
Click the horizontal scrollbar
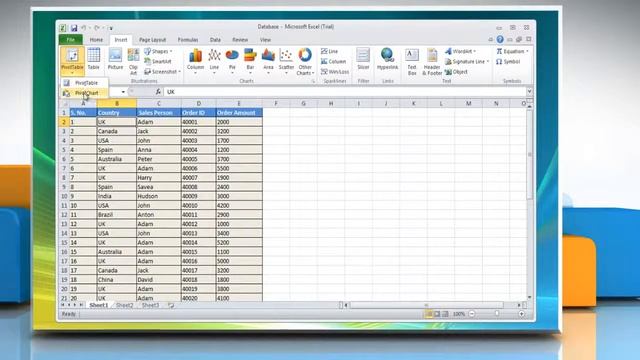(x=427, y=305)
